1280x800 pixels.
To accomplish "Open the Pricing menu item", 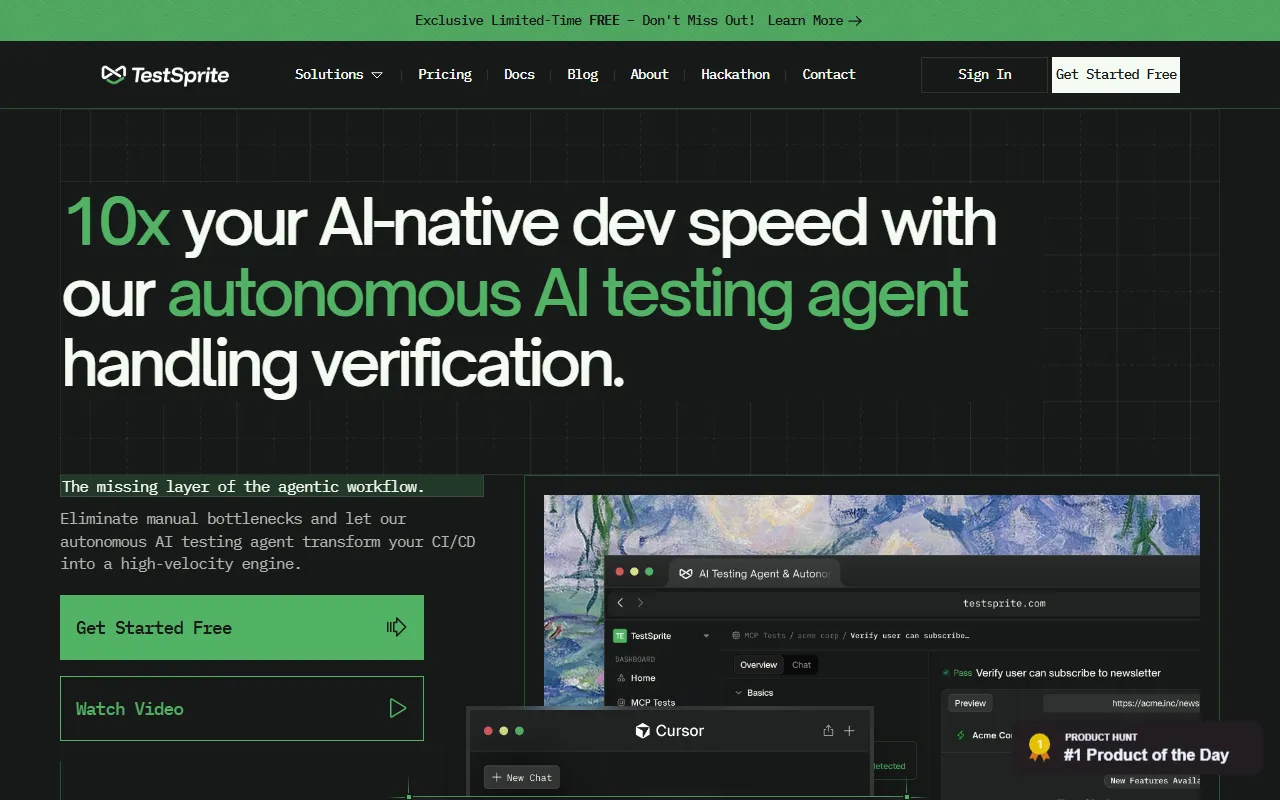I will tap(445, 75).
